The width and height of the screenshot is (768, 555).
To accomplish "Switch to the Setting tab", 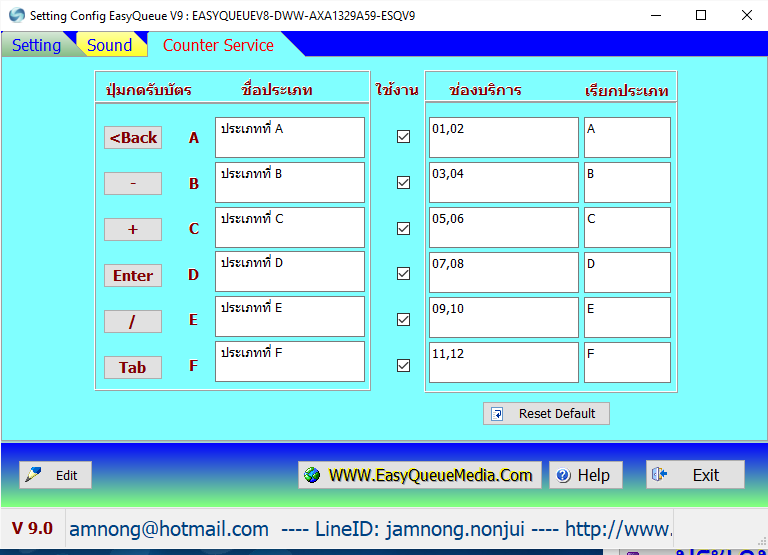I will coord(36,45).
